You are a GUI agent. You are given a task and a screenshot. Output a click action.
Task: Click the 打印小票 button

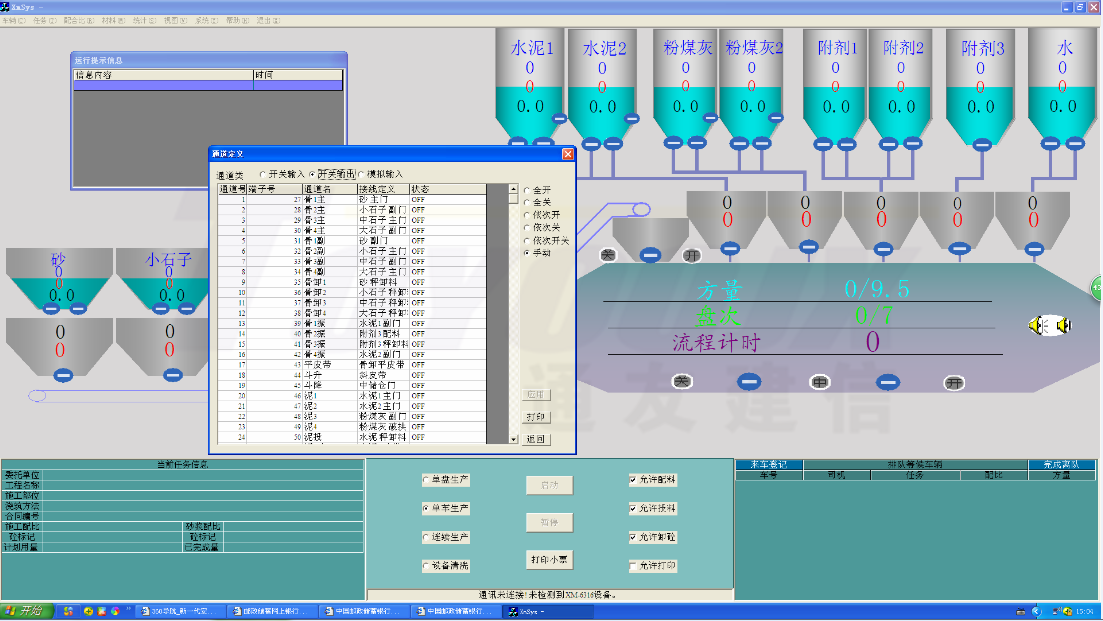tap(549, 560)
